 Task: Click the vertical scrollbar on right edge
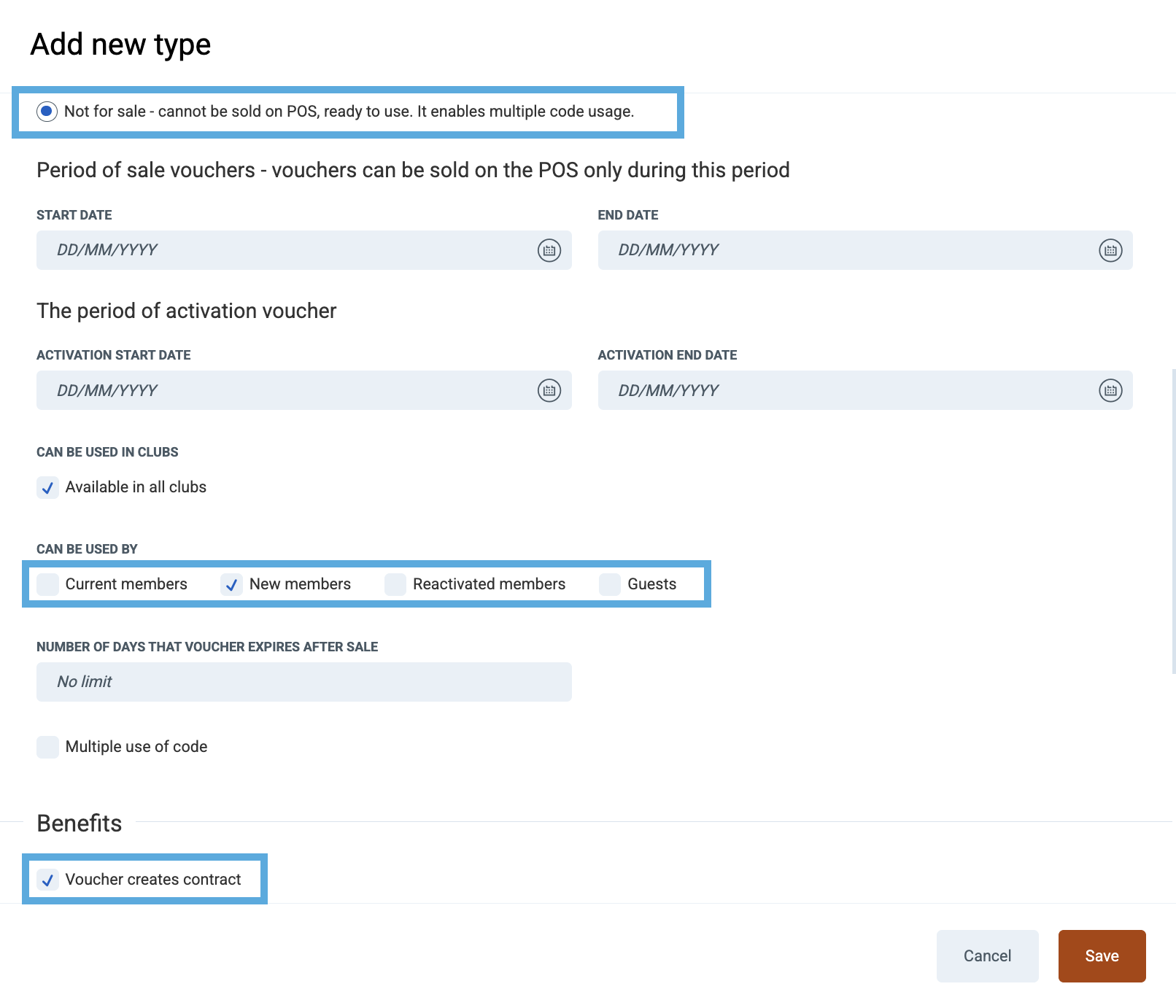click(x=1173, y=521)
